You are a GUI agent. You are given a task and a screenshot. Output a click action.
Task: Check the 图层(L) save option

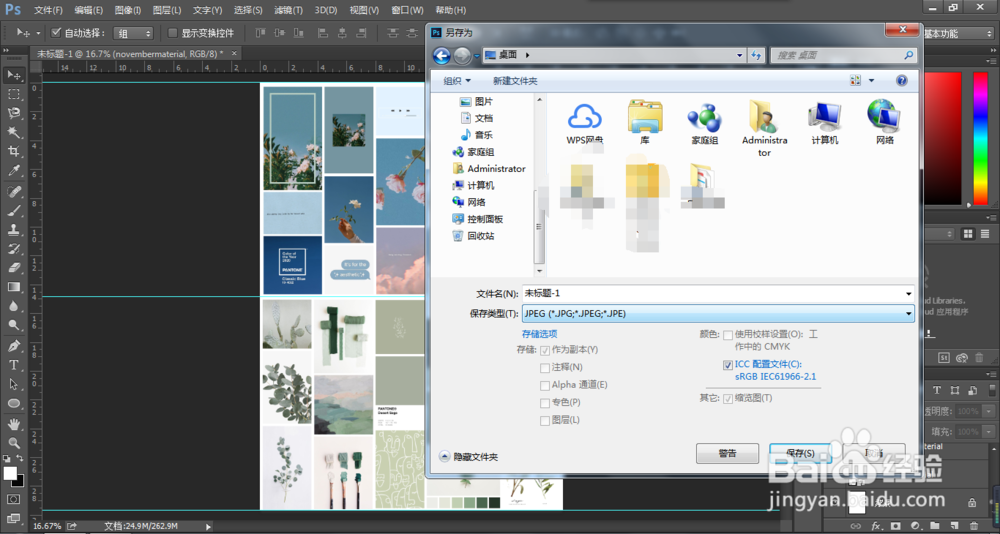click(x=545, y=420)
